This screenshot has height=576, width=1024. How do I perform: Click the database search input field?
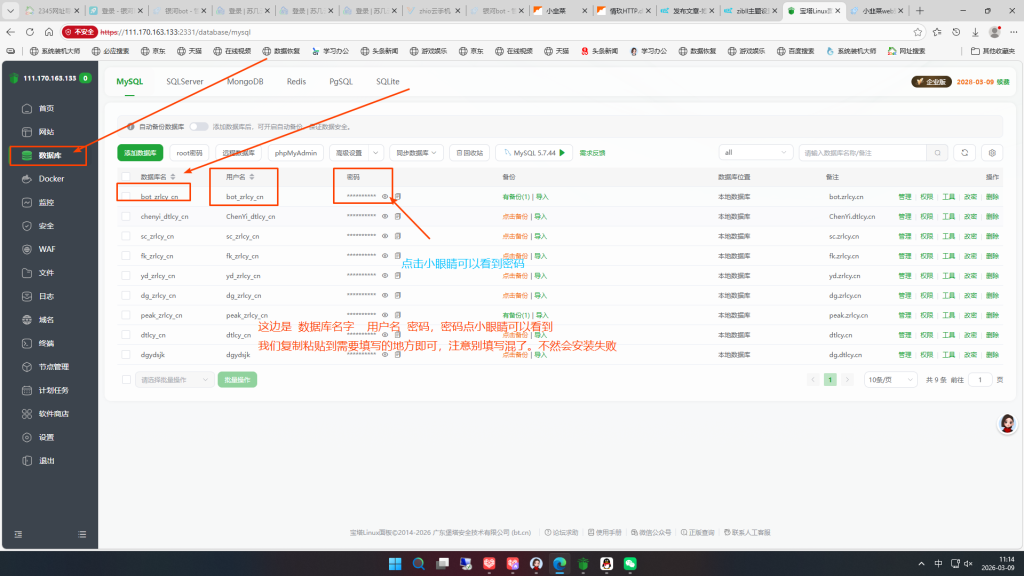pyautogui.click(x=862, y=153)
